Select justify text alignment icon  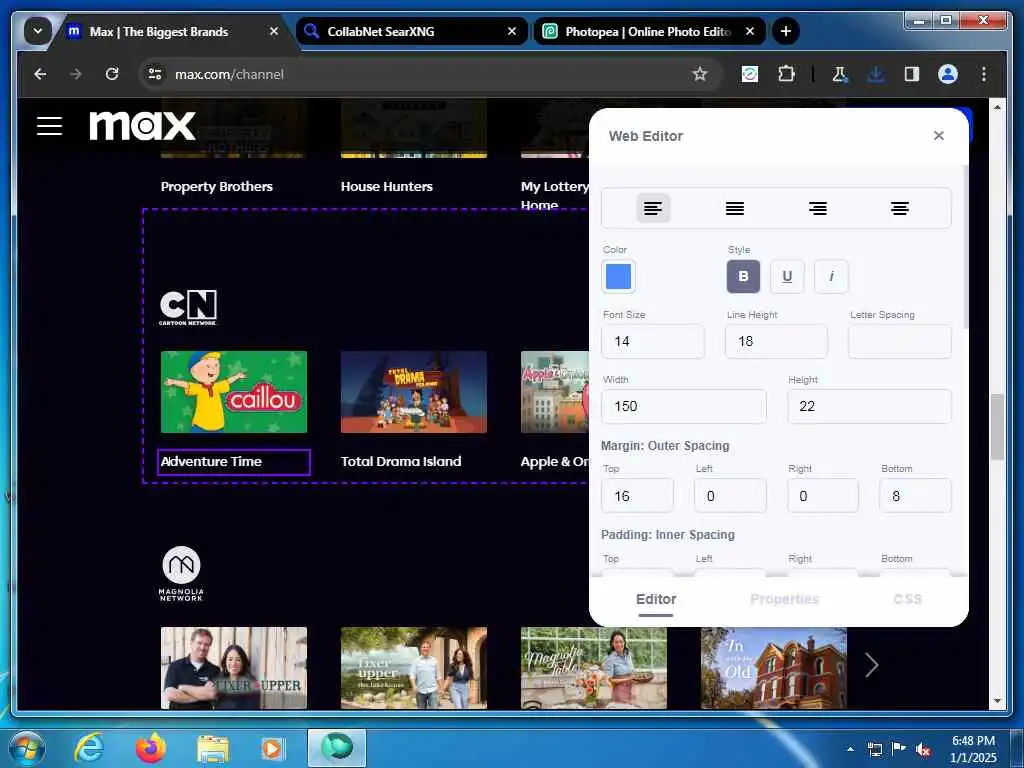pyautogui.click(x=735, y=208)
